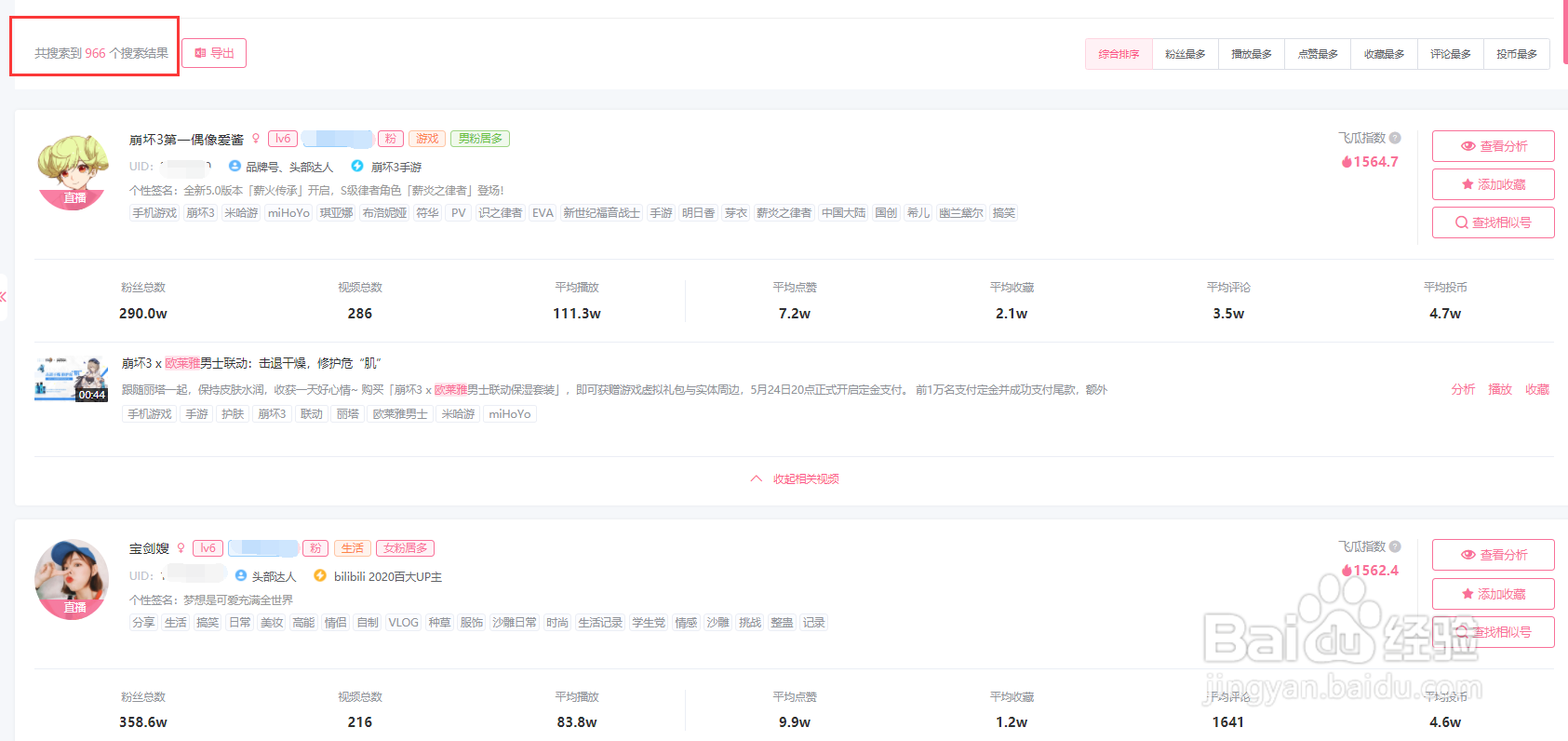Click the 种草 tag
This screenshot has height=741, width=1568.
click(x=439, y=623)
